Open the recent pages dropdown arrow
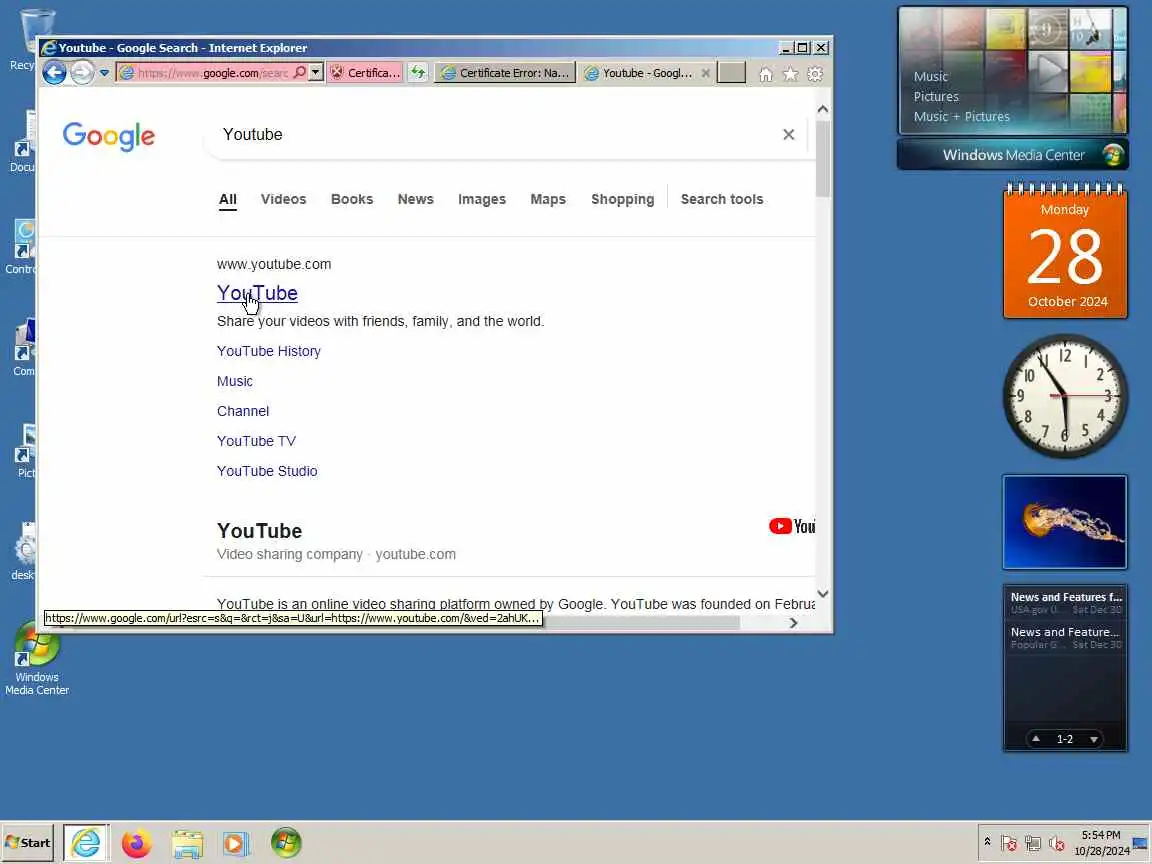Screen dimensions: 1152x864 tap(104, 73)
